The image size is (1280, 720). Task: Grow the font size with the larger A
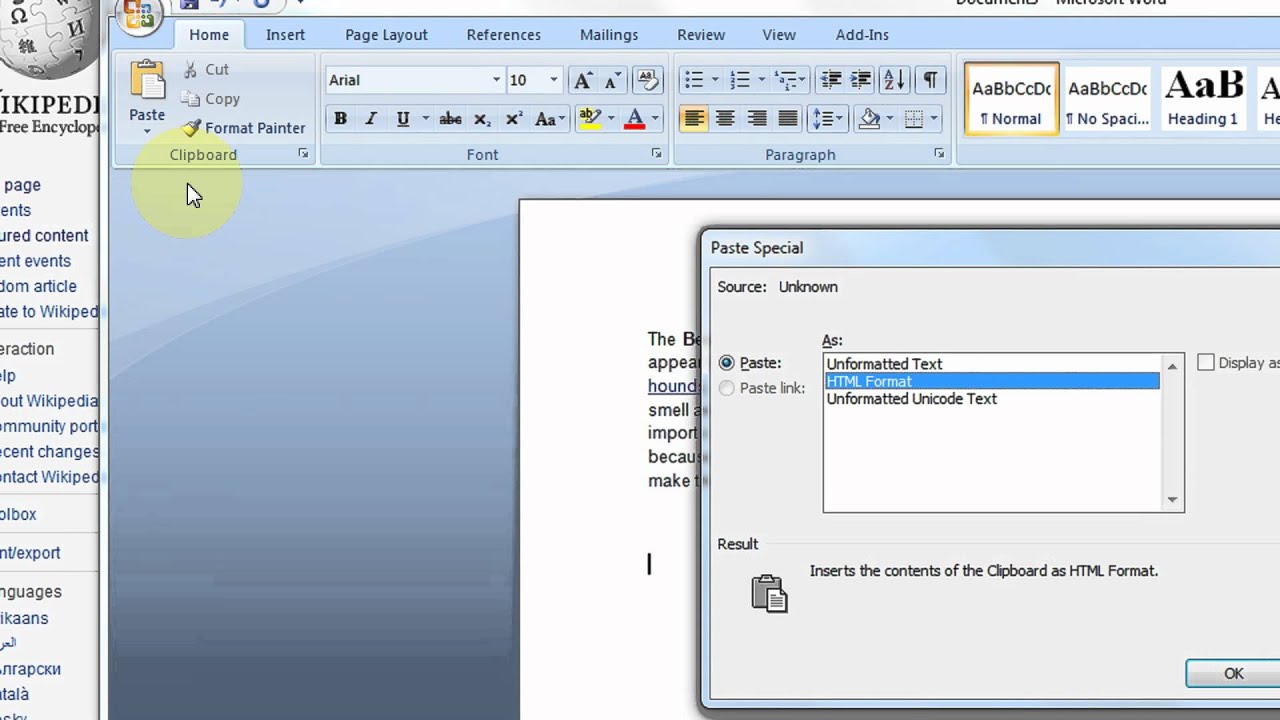pos(583,80)
